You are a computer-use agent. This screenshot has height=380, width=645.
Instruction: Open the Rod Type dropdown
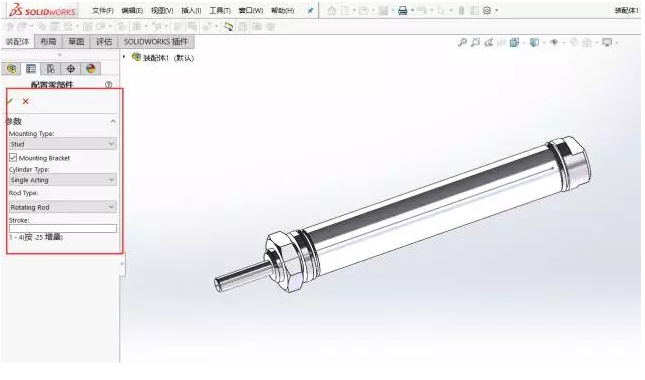tap(63, 207)
